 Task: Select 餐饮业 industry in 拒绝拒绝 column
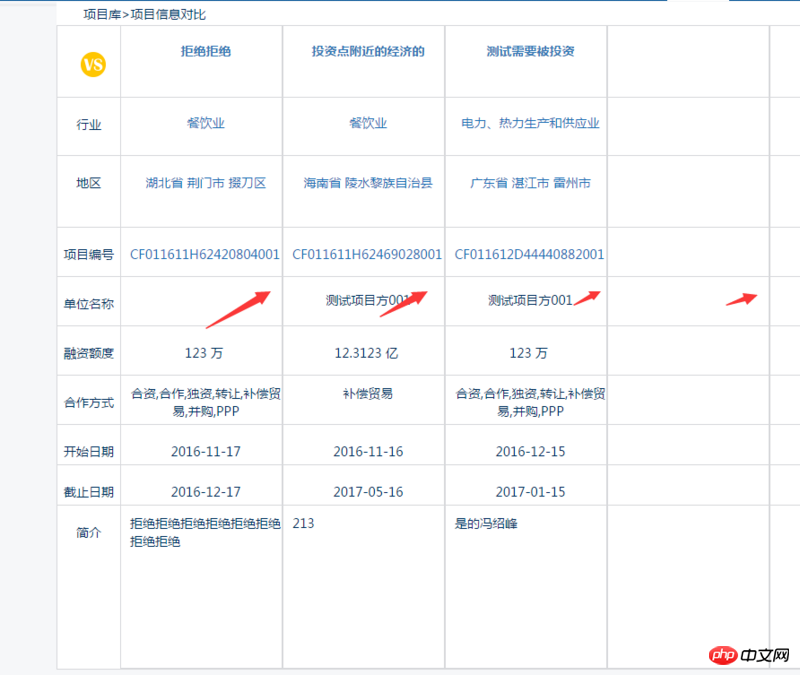coord(206,123)
